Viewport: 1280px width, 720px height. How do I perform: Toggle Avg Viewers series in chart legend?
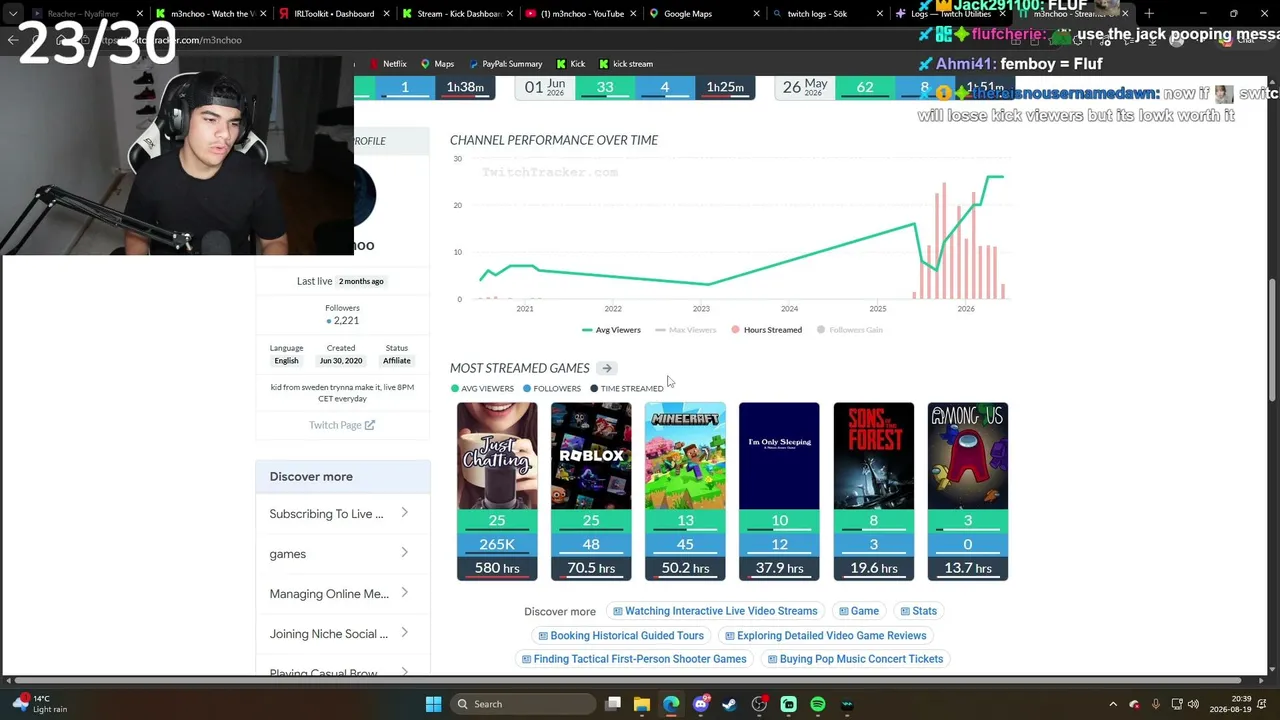(611, 330)
